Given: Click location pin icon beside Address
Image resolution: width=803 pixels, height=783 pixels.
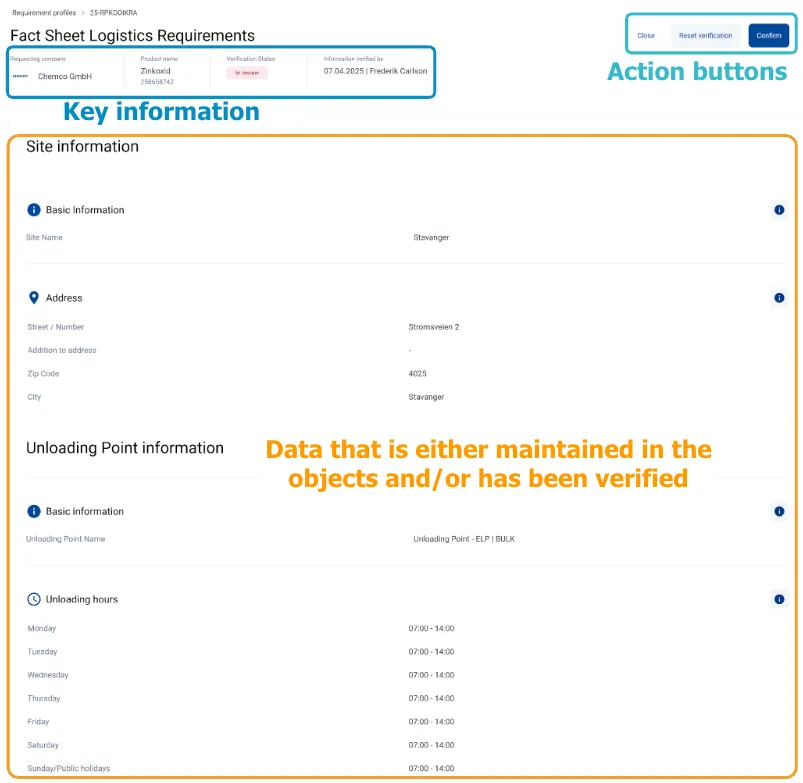Looking at the screenshot, I should [x=34, y=298].
